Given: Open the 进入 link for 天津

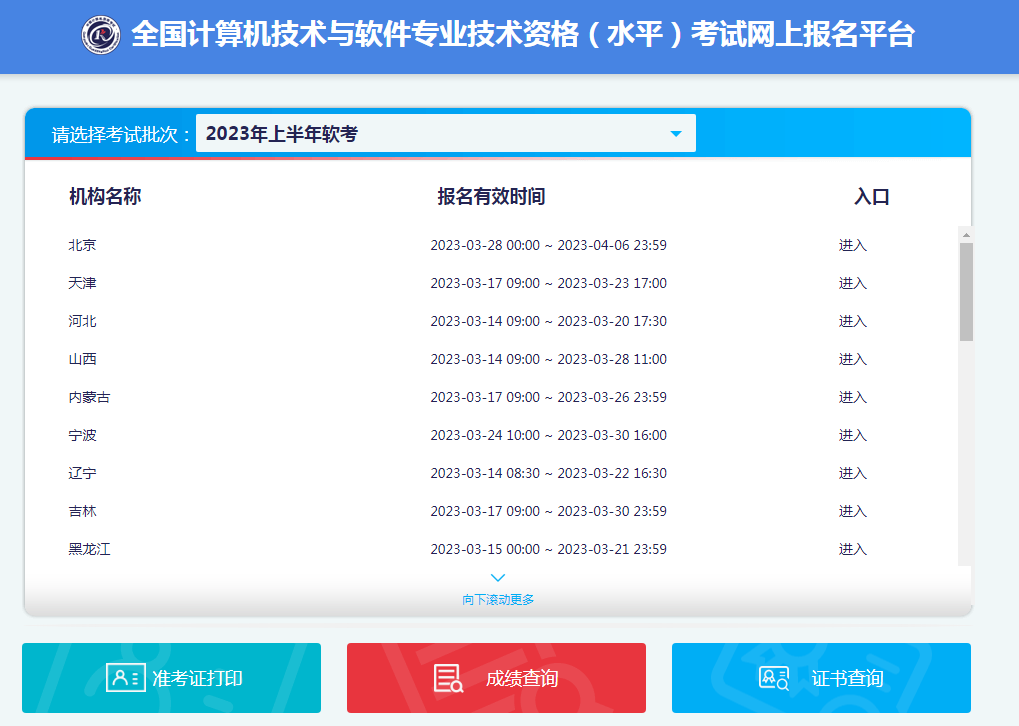Looking at the screenshot, I should [852, 283].
